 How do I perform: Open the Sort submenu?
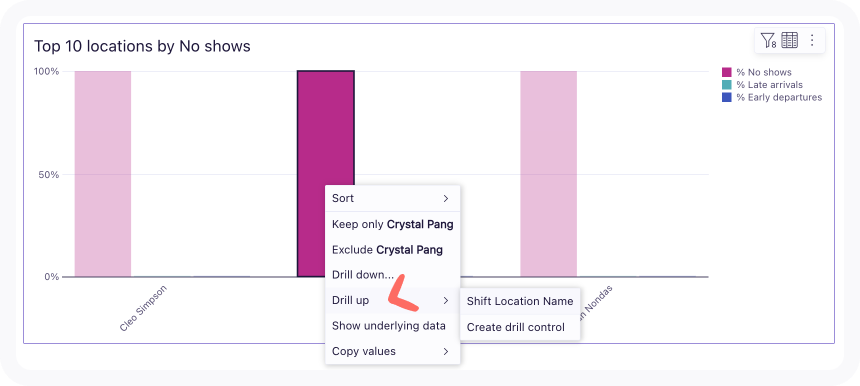(392, 198)
